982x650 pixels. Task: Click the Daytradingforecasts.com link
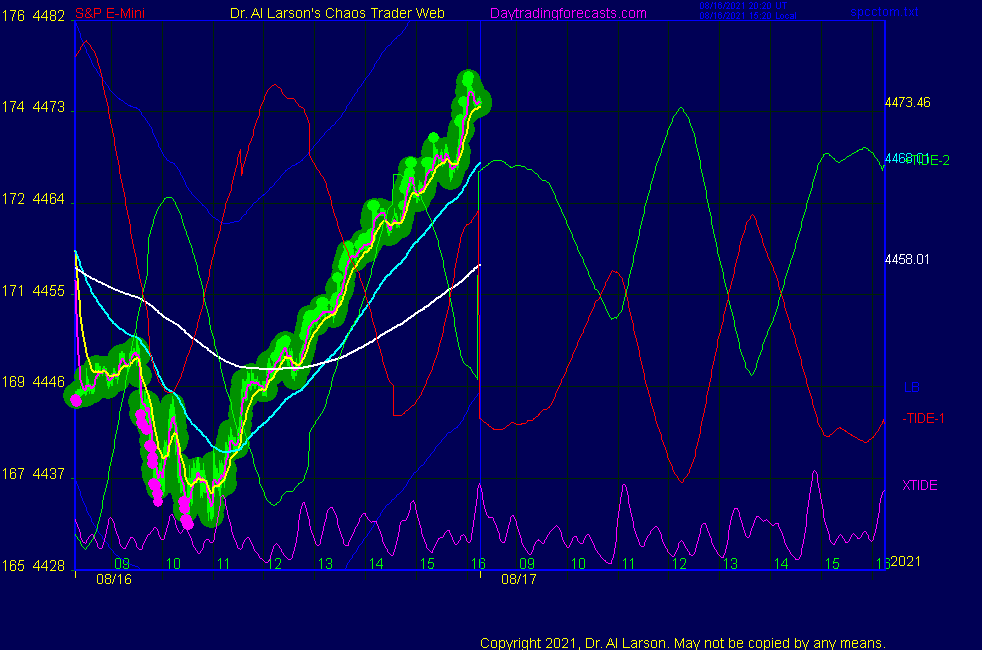coord(567,13)
